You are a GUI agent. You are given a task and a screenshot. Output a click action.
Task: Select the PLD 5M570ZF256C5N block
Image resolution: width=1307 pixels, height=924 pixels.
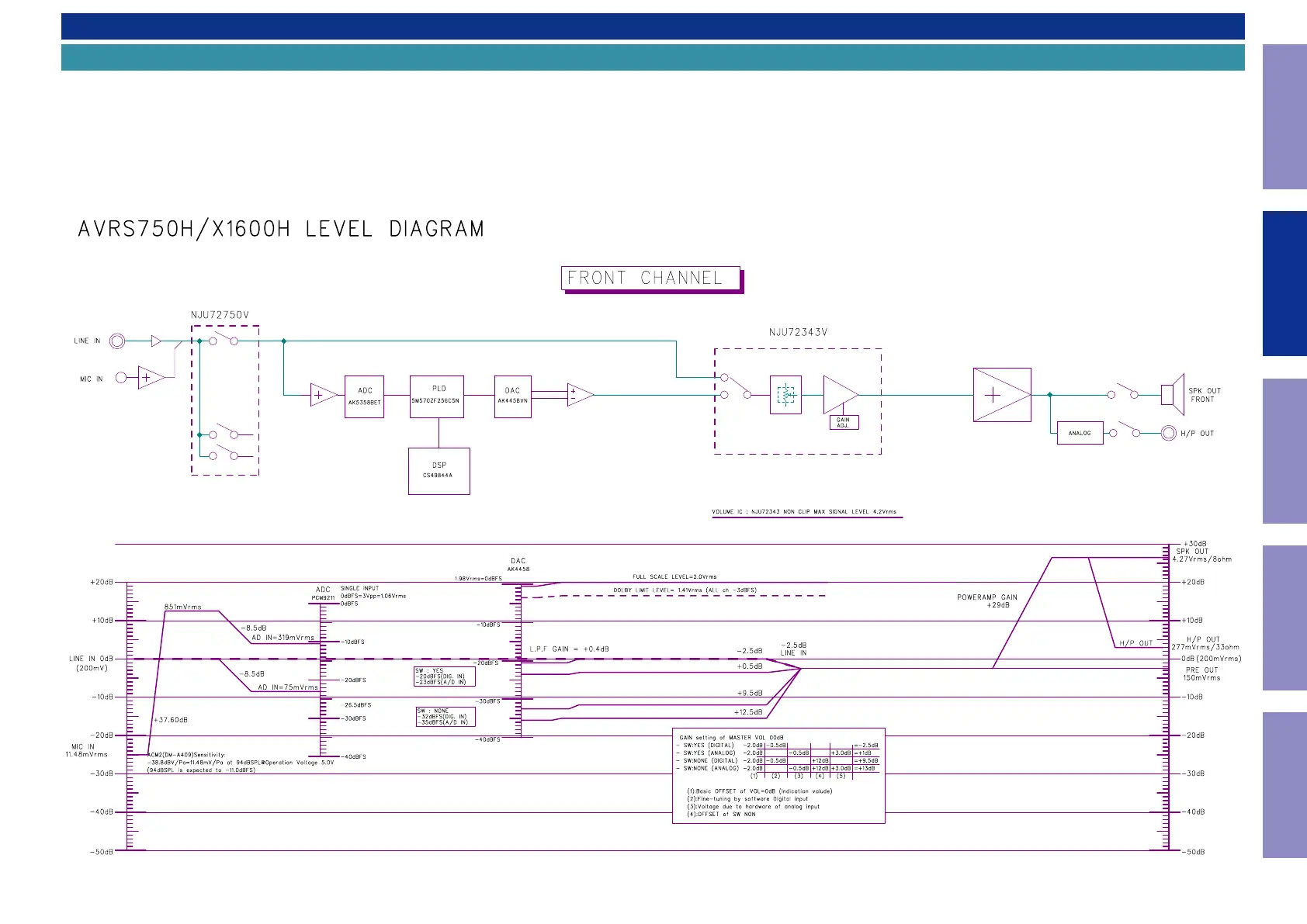(x=437, y=396)
